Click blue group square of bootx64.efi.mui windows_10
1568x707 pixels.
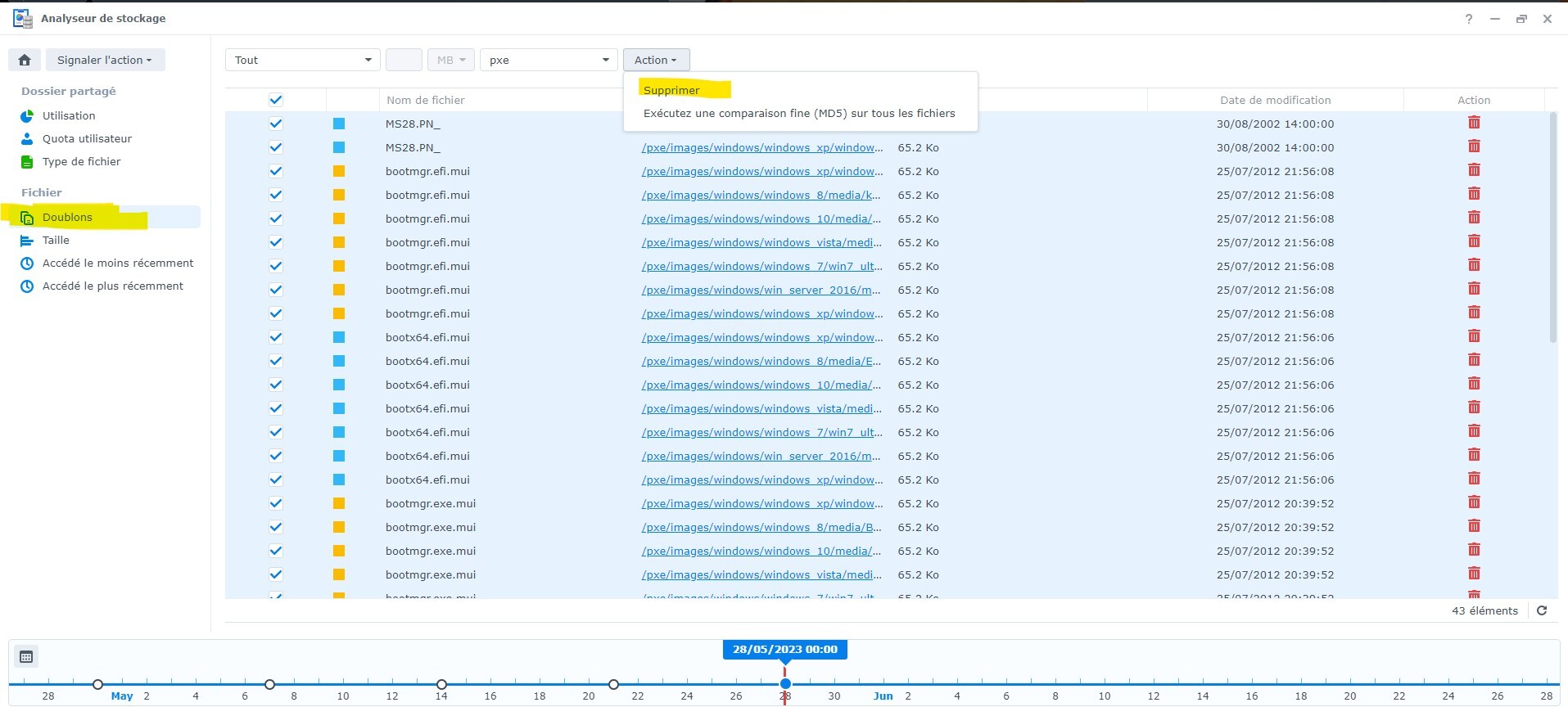click(x=339, y=385)
